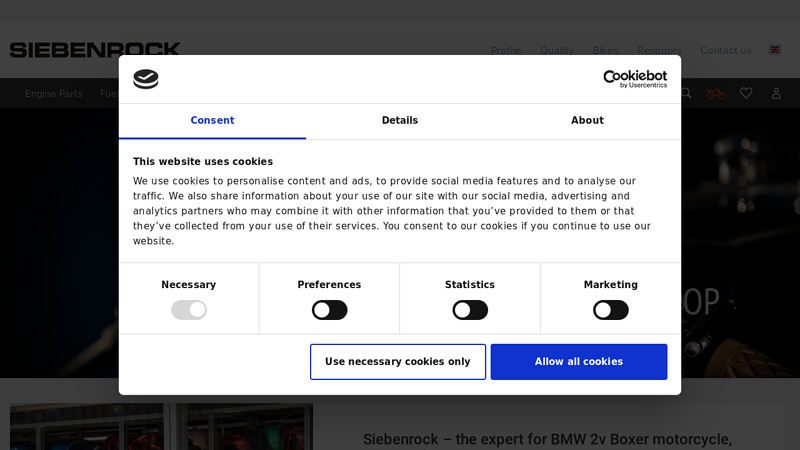Image resolution: width=800 pixels, height=450 pixels.
Task: Open the Engine Parts menu
Action: click(54, 94)
